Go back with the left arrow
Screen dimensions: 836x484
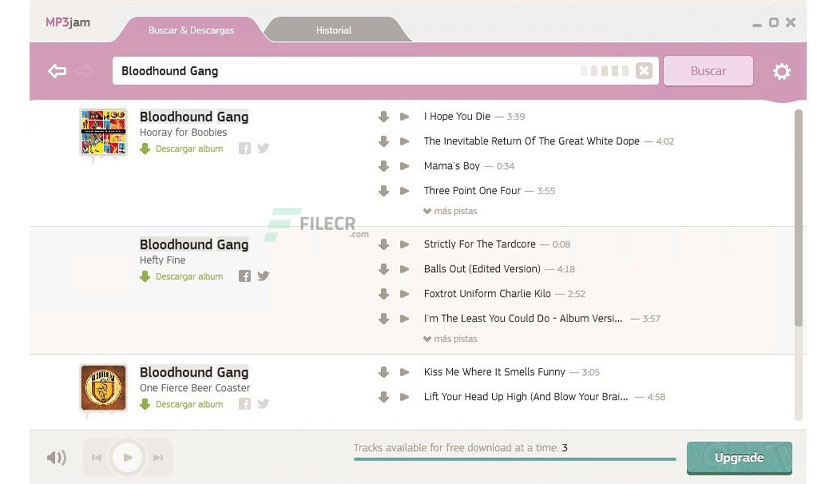pos(57,71)
